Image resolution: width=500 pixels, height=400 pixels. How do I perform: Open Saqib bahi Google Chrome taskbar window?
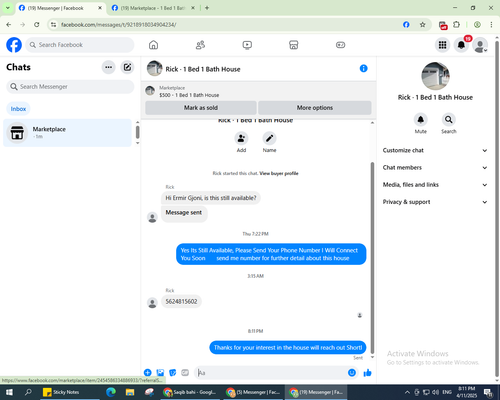click(190, 392)
